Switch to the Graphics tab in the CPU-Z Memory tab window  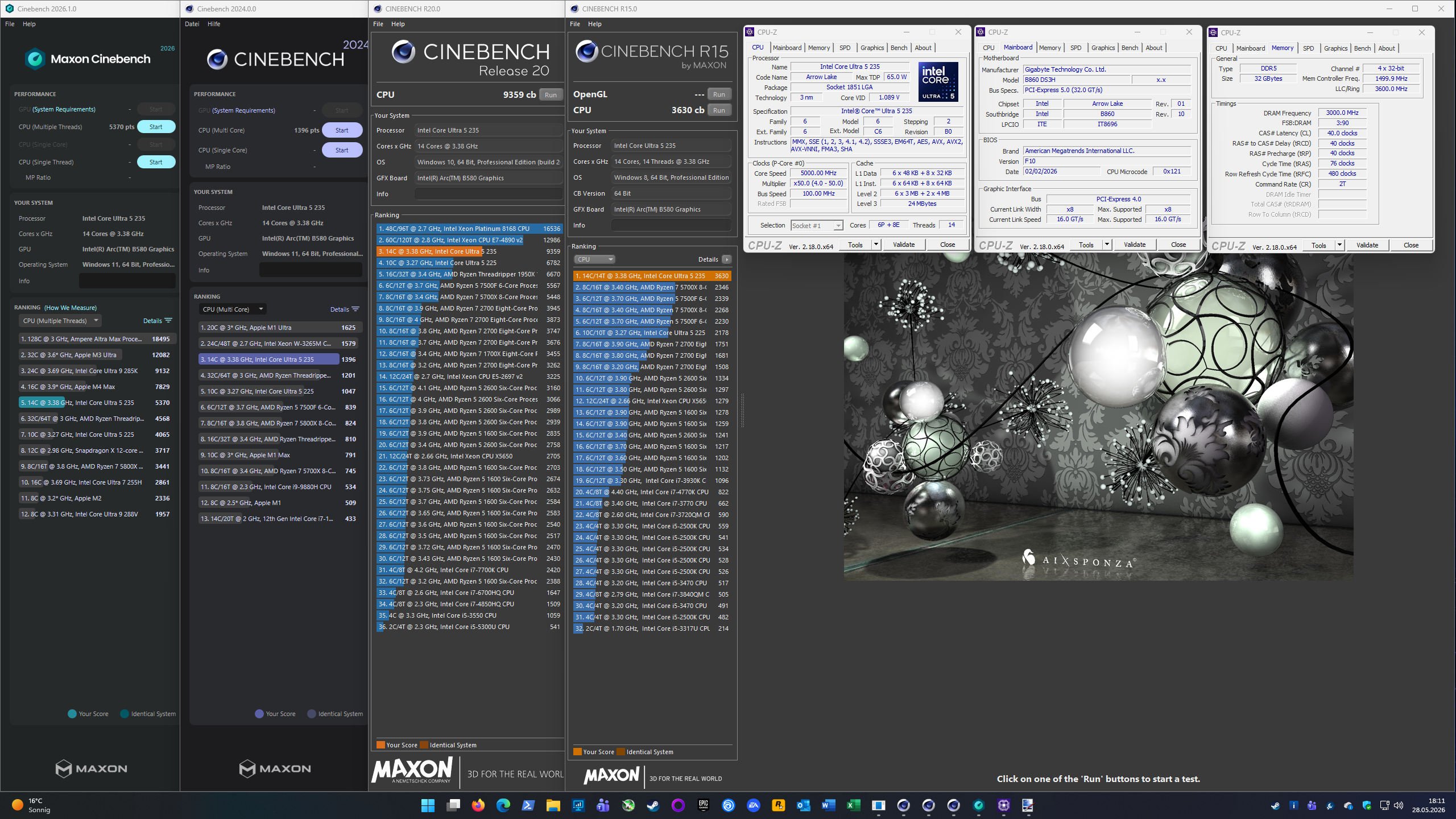[1335, 48]
